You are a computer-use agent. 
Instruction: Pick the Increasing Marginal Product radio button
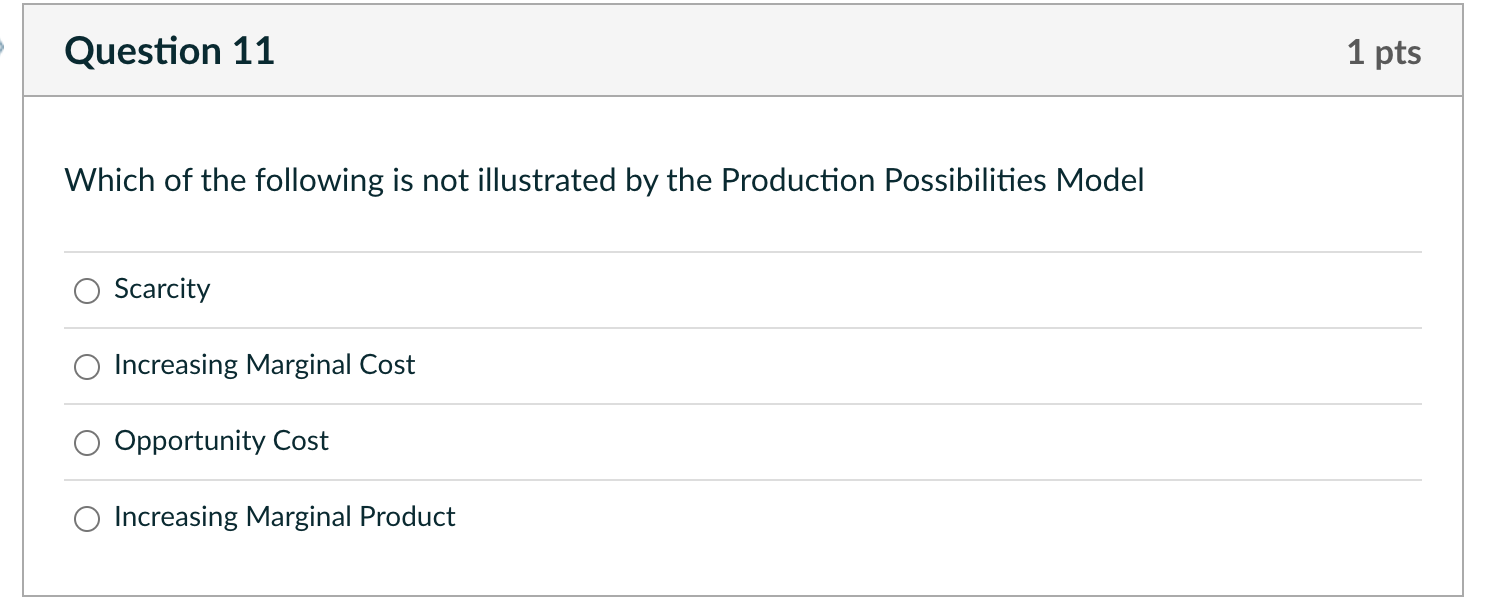(x=87, y=519)
